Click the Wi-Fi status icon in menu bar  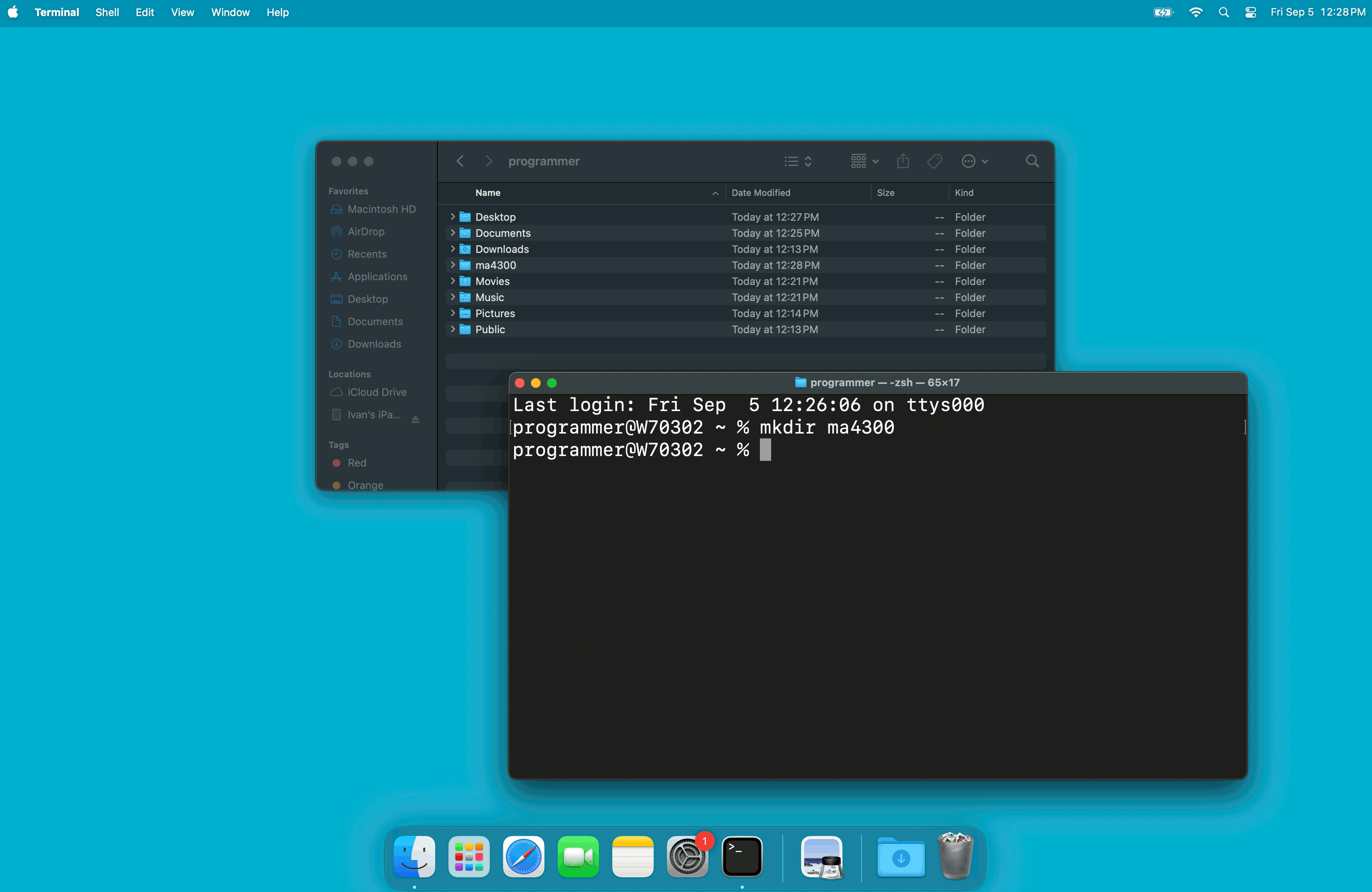(x=1196, y=12)
